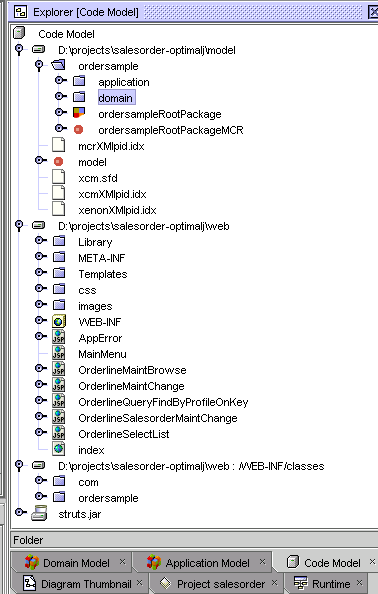Screen dimensions: 378x594
Task: Select the xenonXMlpid.idx file
Action: click(x=117, y=210)
